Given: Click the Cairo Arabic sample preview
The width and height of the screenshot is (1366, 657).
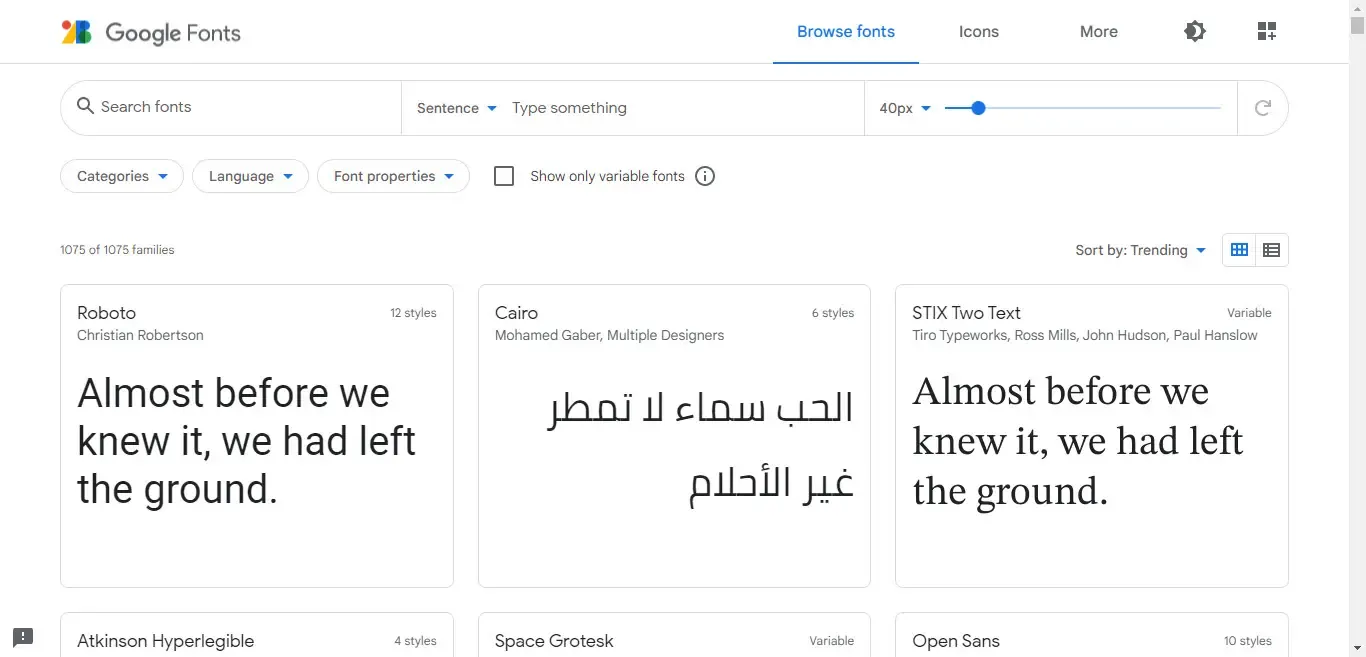Looking at the screenshot, I should point(700,447).
